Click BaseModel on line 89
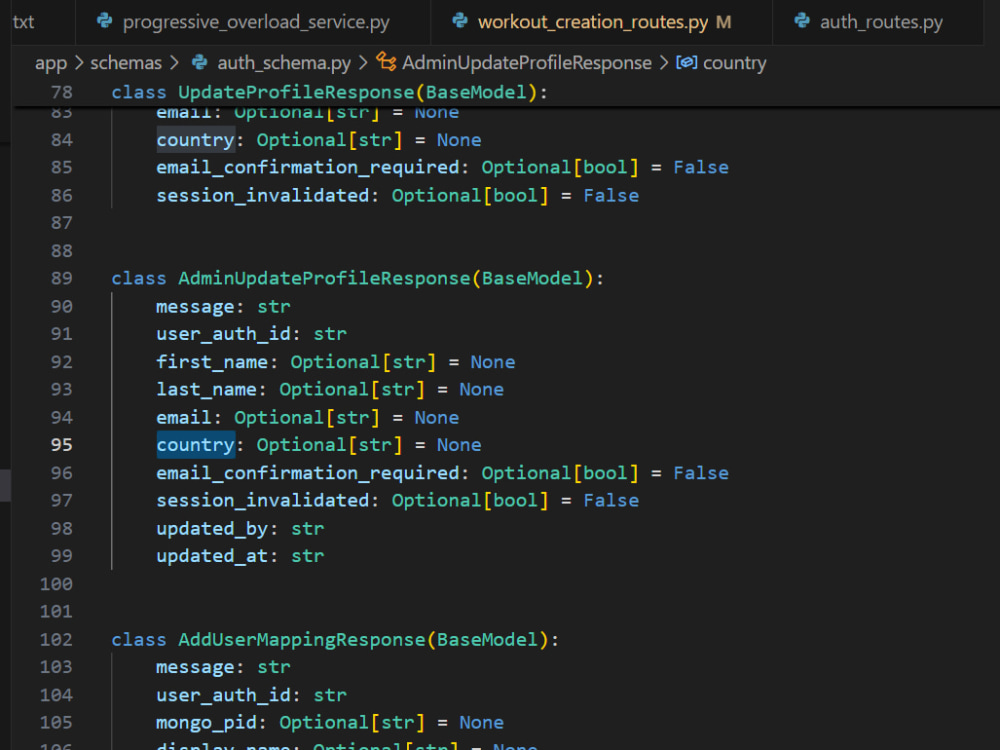Viewport: 1000px width, 750px height. pos(533,279)
